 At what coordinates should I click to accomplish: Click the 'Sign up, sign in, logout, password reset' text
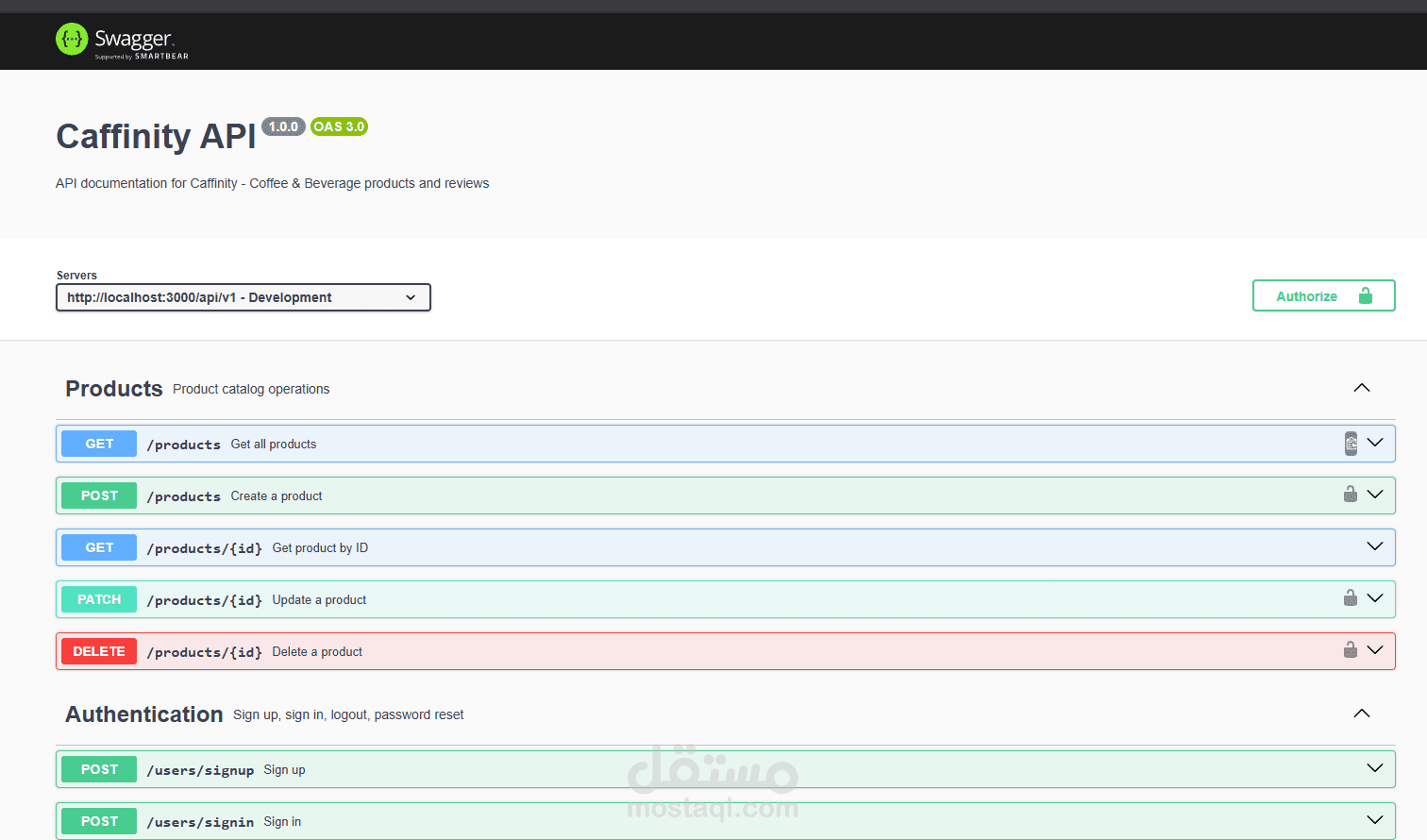(x=348, y=714)
